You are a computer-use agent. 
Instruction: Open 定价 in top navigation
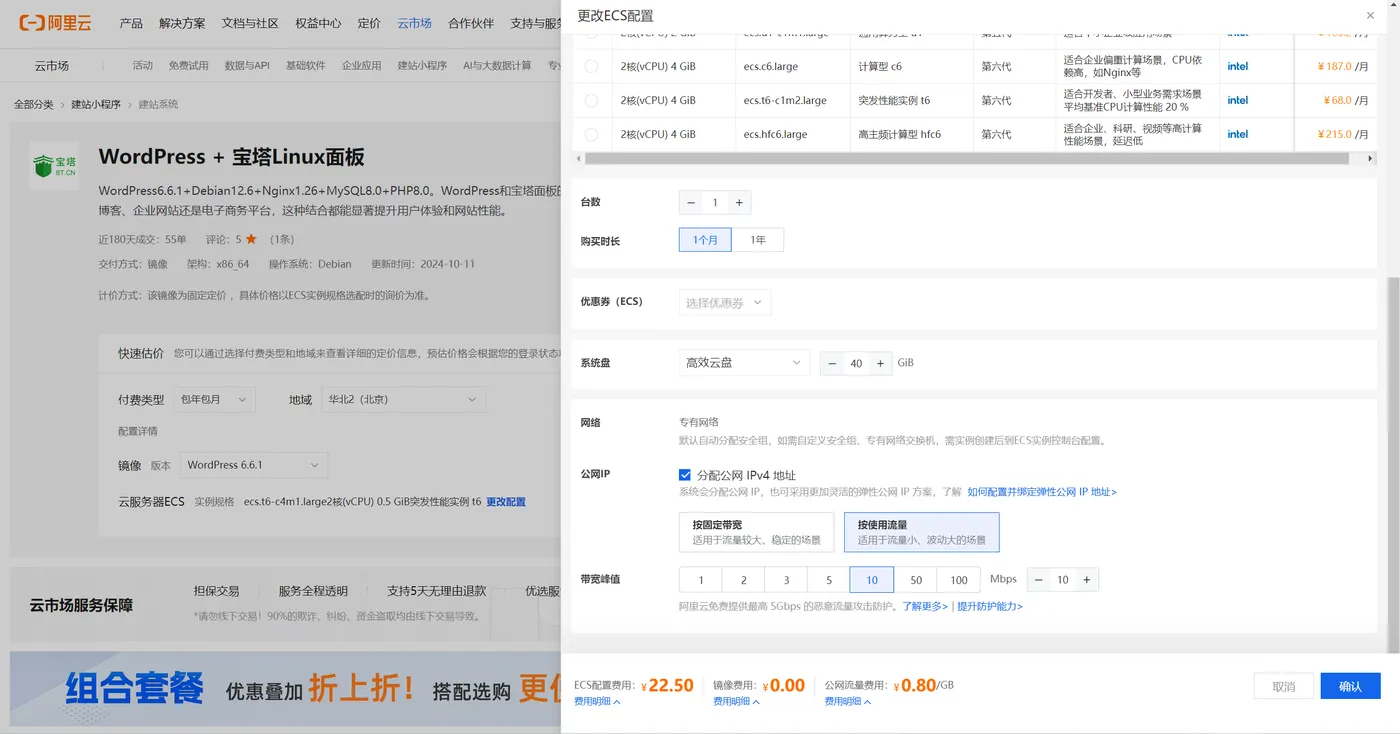click(369, 23)
